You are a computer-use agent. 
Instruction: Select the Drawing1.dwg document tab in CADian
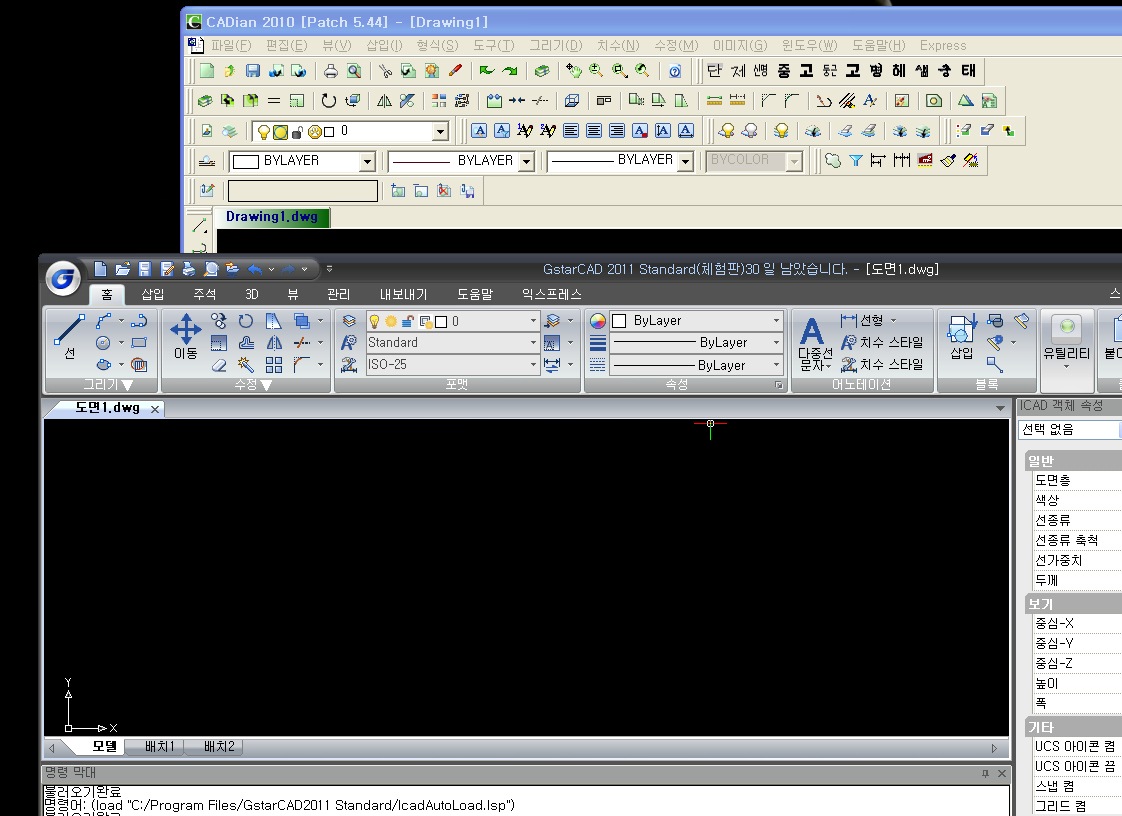(x=272, y=216)
